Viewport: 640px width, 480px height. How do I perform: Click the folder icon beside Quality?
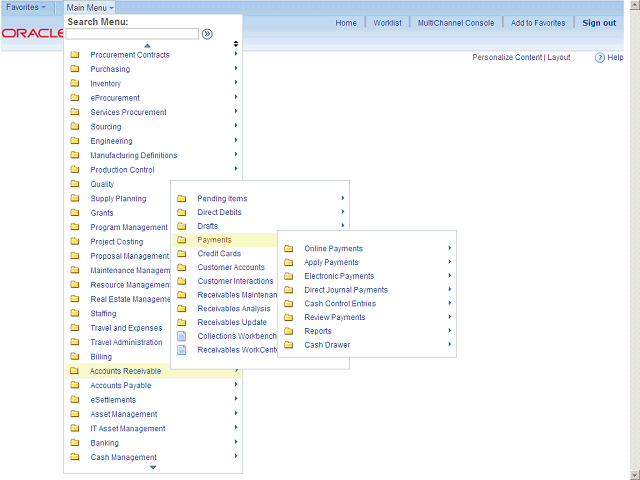[75, 184]
